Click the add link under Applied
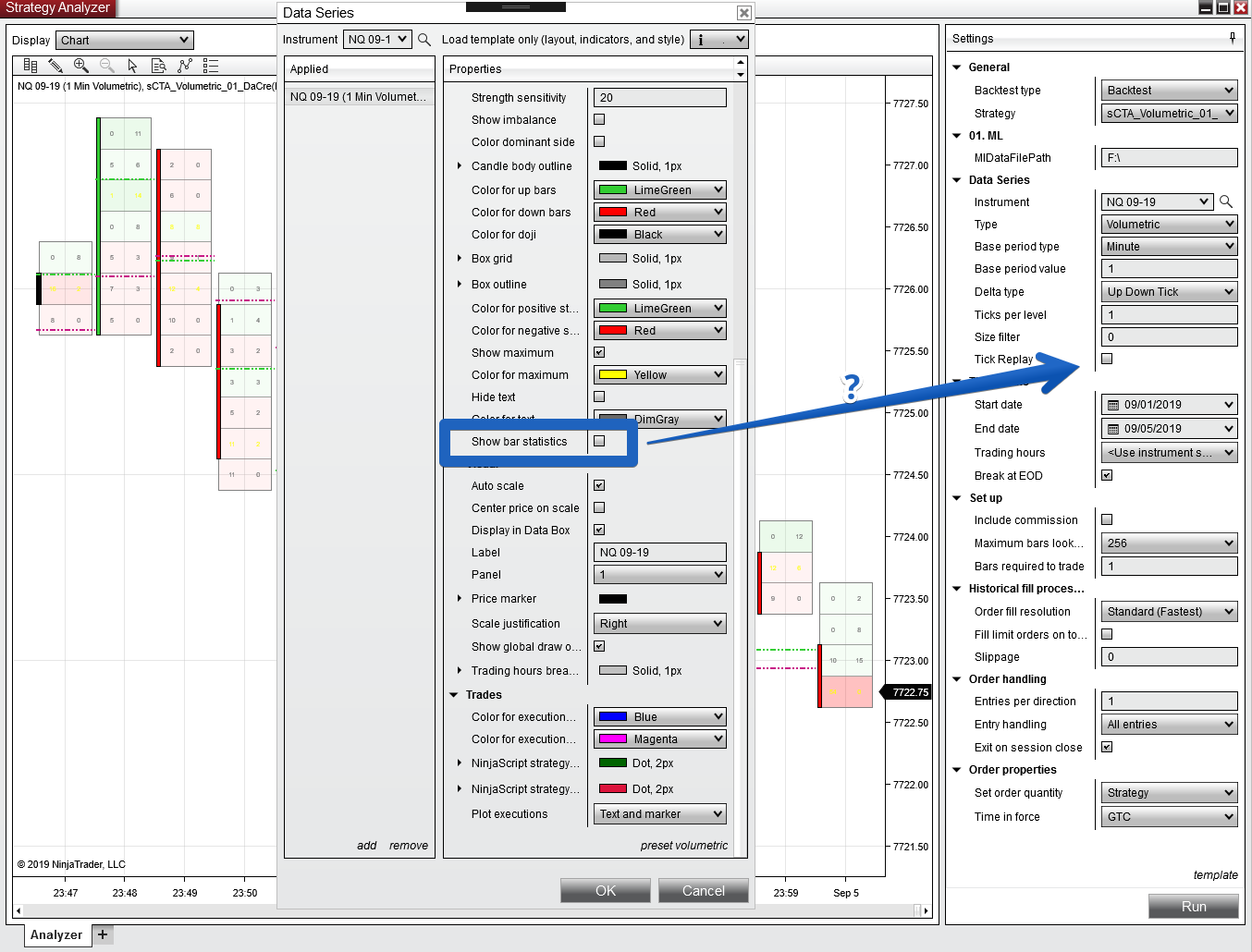Screen dimensions: 1252x952 tap(367, 845)
